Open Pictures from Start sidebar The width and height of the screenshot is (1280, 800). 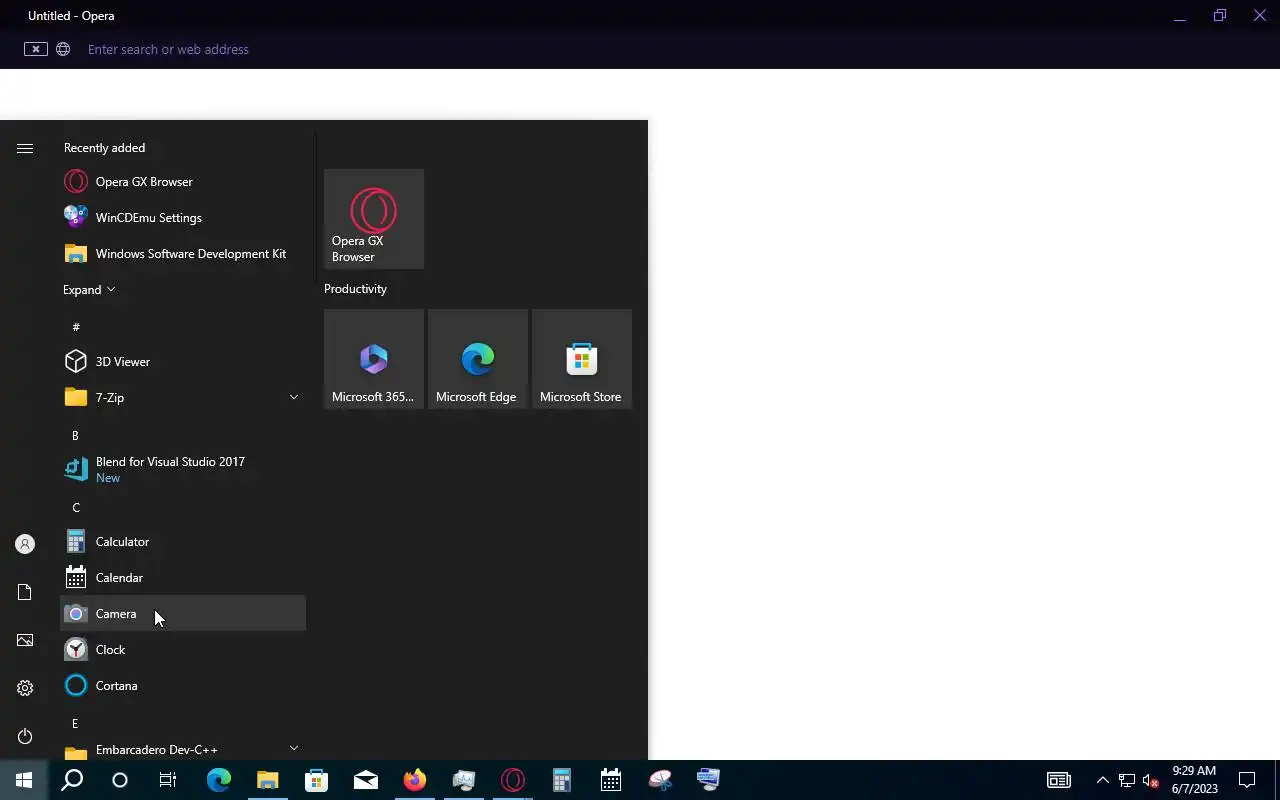point(25,640)
